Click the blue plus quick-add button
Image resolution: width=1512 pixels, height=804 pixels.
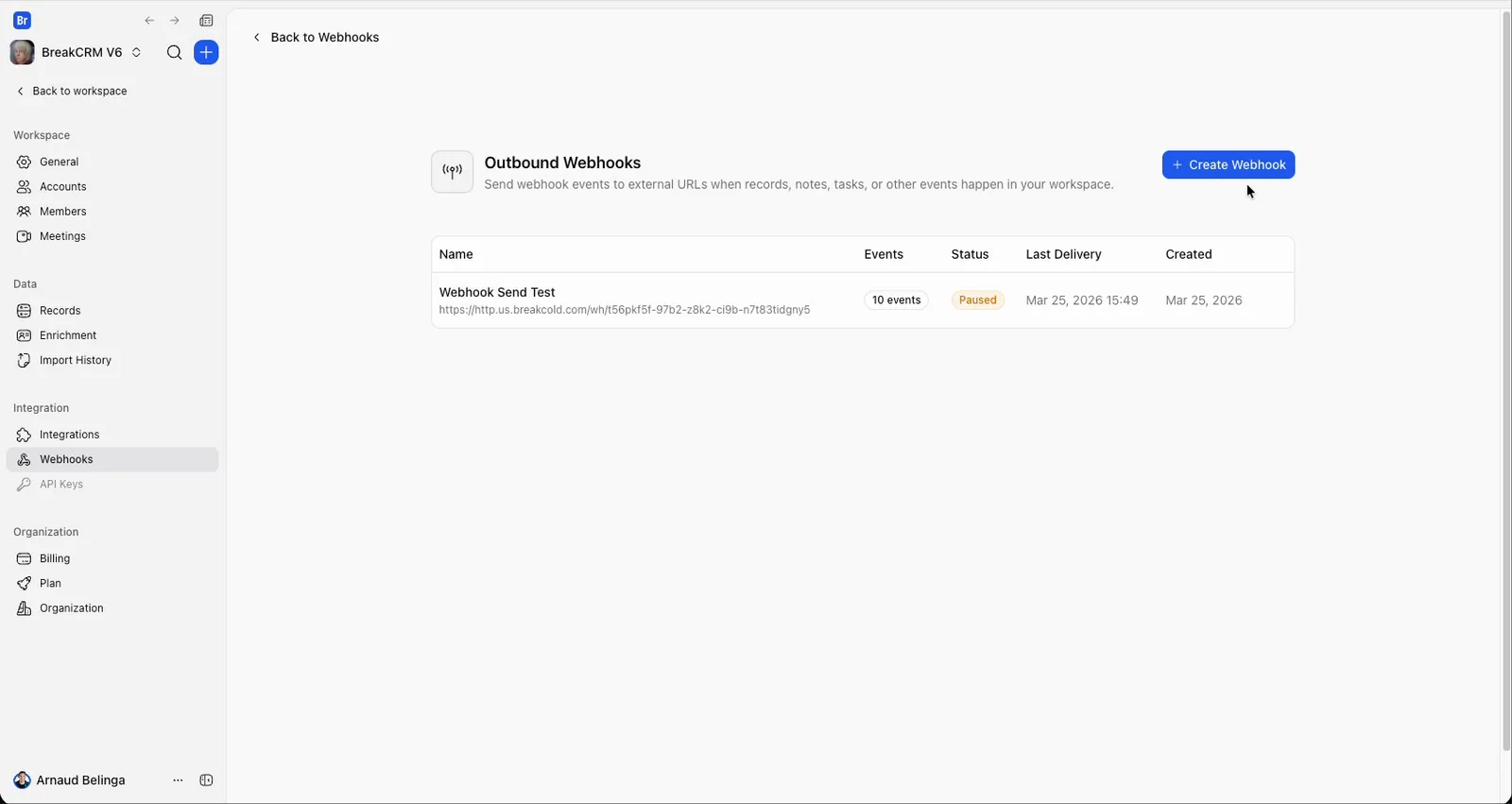pyautogui.click(x=206, y=53)
